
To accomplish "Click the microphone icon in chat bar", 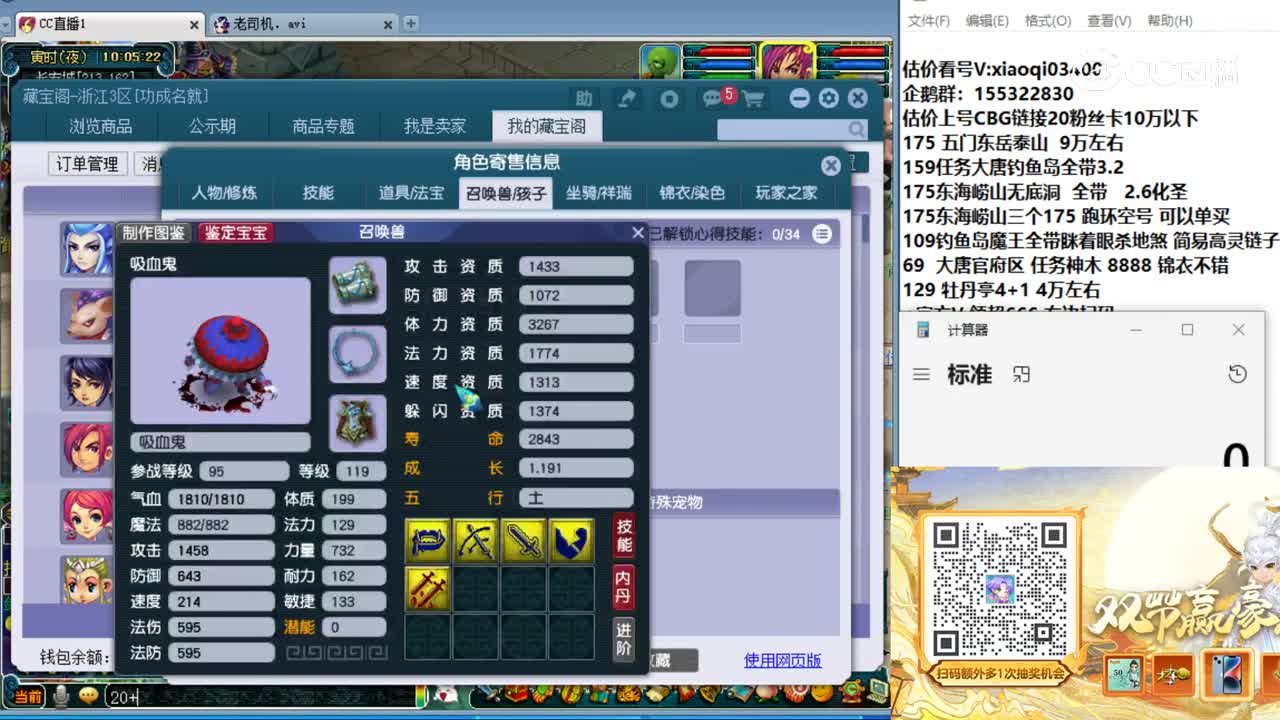I will tap(60, 696).
